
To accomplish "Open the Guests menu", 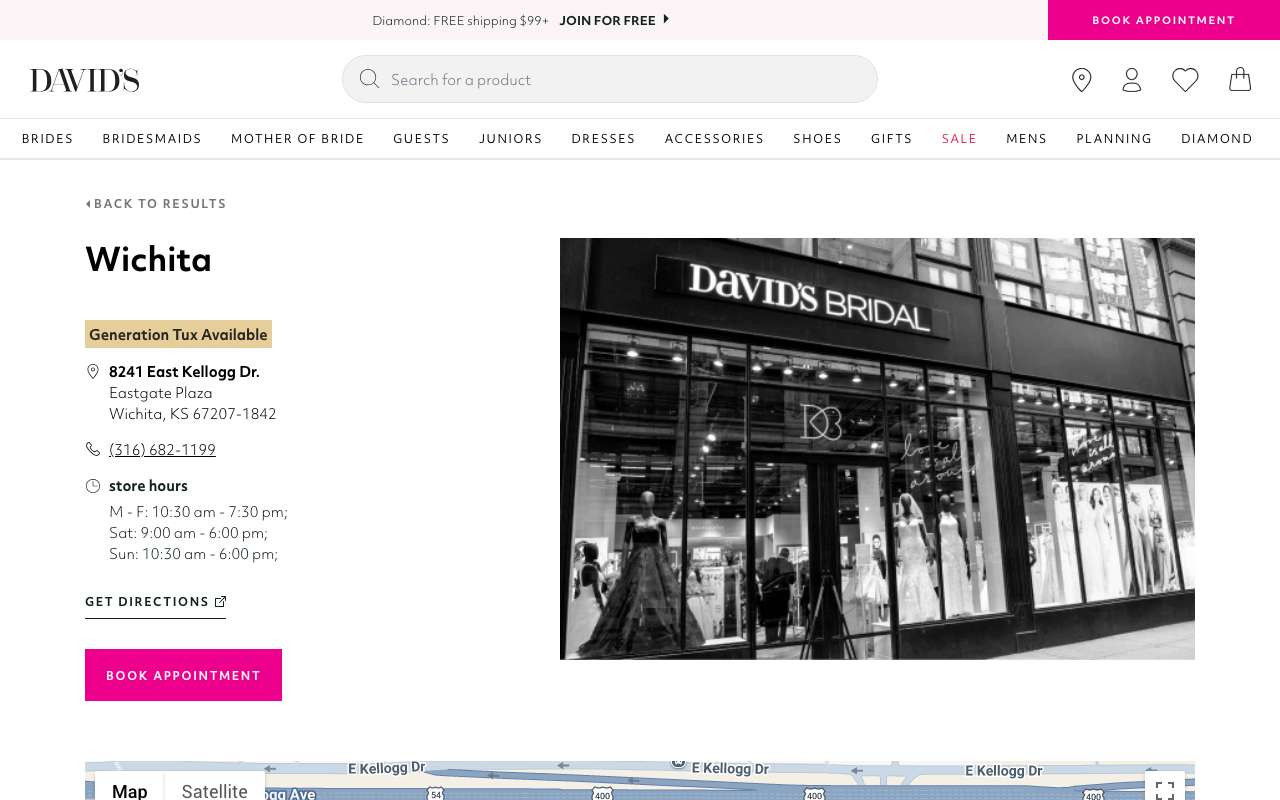I will [421, 139].
